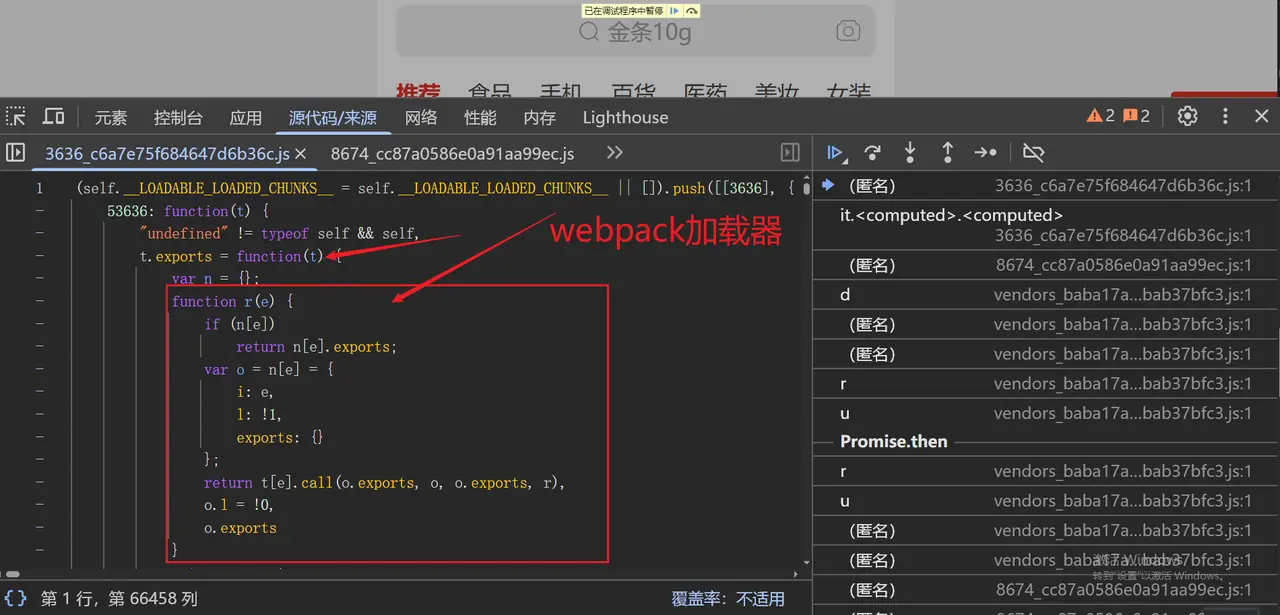Select the Promise.then call stack entry
The height and width of the screenshot is (615, 1280).
(893, 442)
